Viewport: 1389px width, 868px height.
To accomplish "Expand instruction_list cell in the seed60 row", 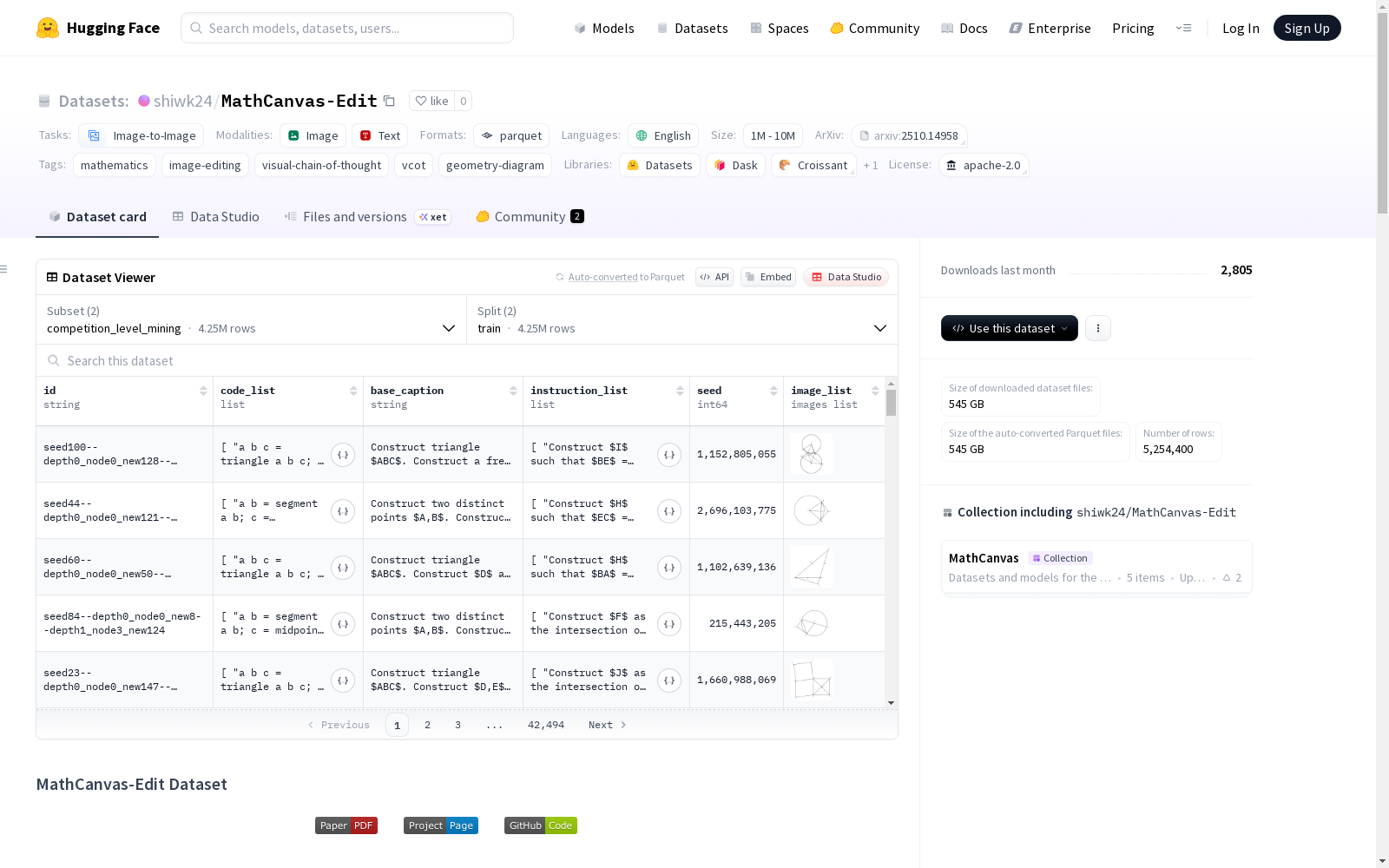I will pyautogui.click(x=669, y=568).
